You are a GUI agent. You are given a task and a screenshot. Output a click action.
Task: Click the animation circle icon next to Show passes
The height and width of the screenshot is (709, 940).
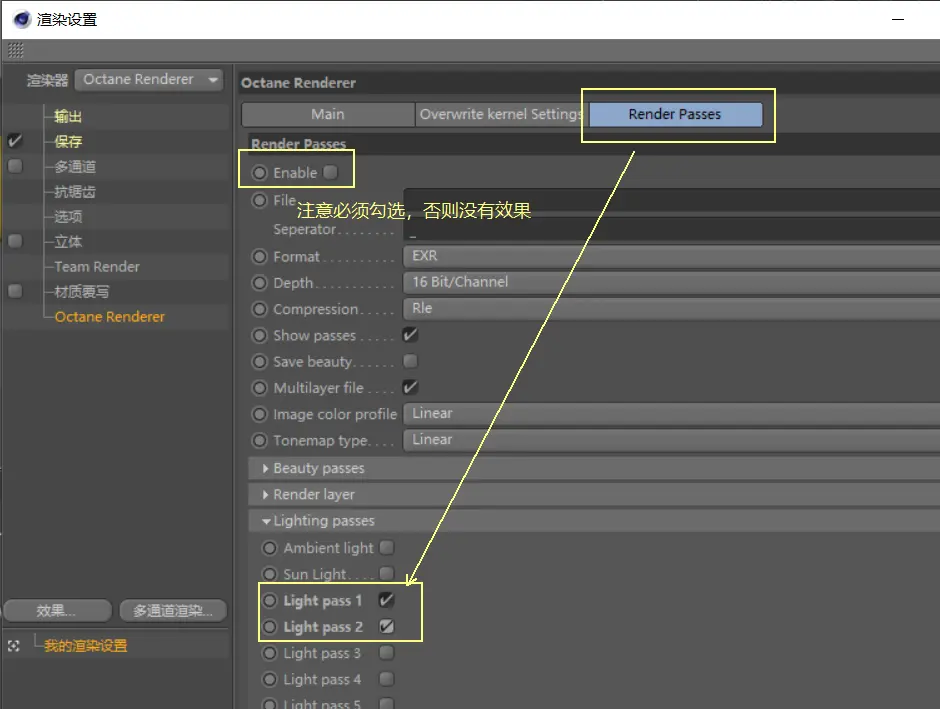click(259, 336)
